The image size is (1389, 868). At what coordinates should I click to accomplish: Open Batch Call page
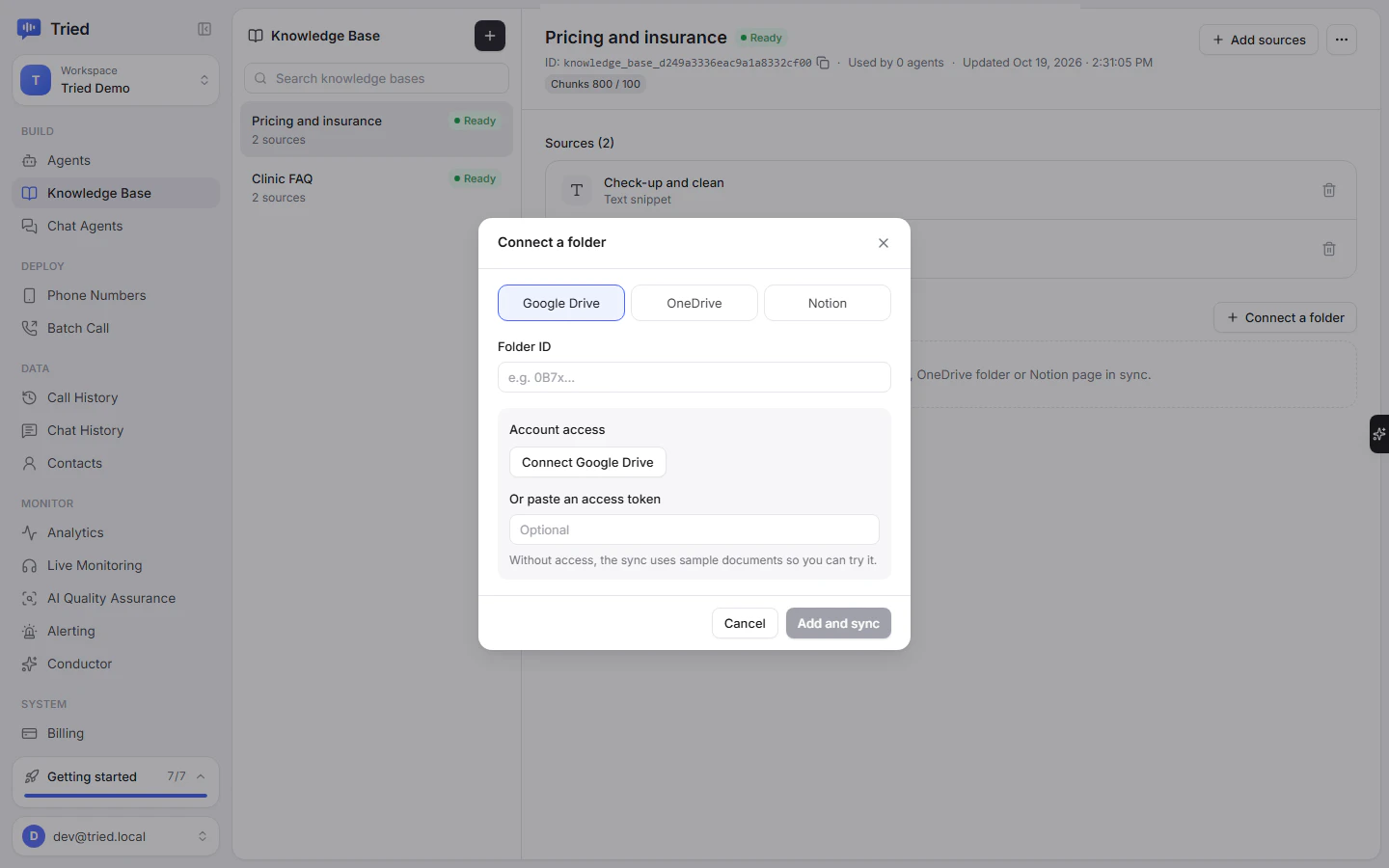116,328
